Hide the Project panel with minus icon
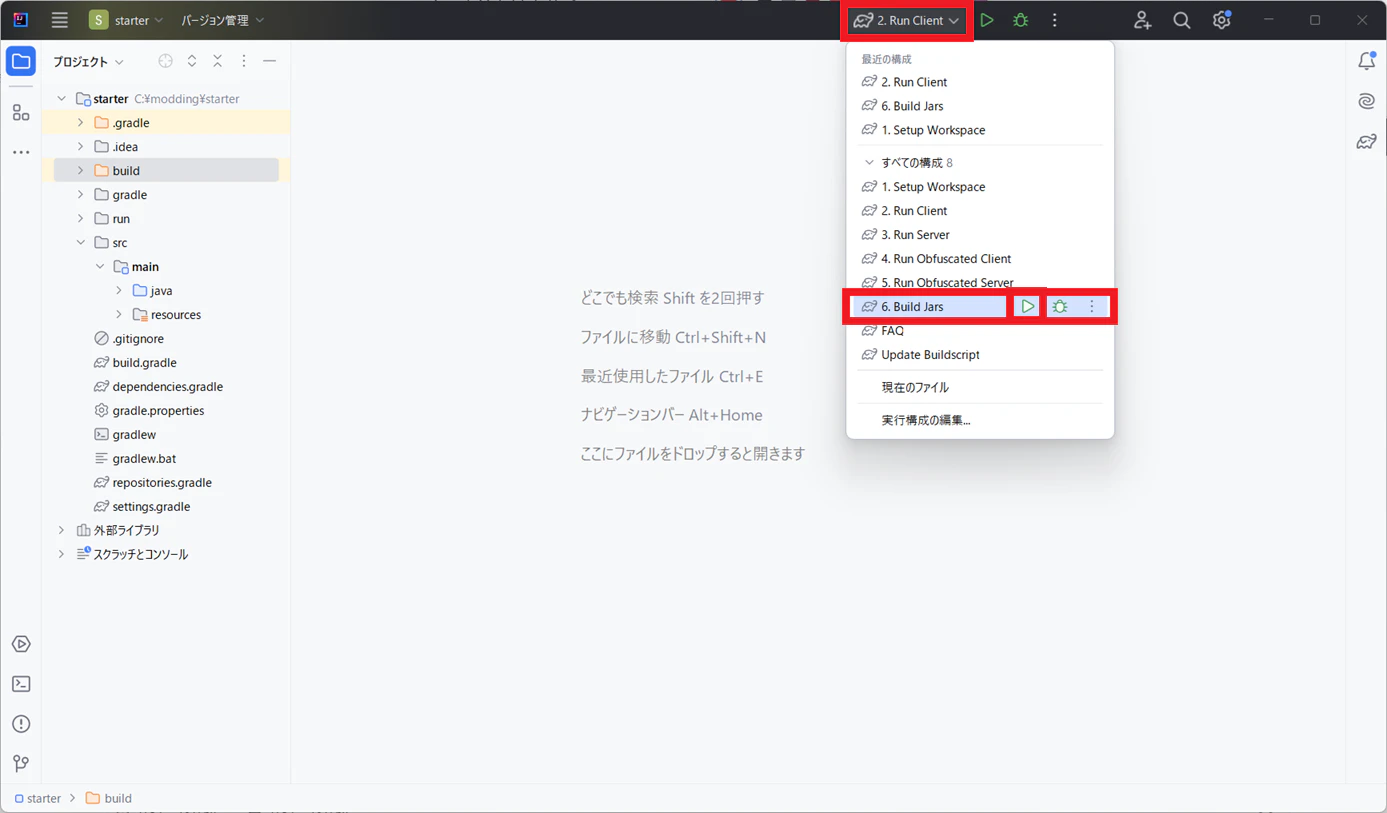Image resolution: width=1387 pixels, height=813 pixels. pos(269,61)
